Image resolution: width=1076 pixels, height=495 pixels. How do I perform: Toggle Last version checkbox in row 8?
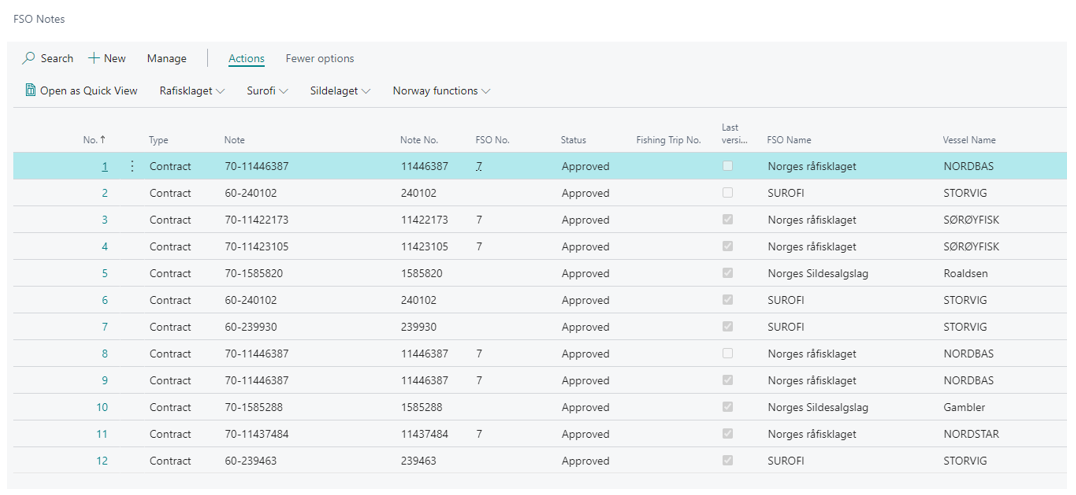727,354
